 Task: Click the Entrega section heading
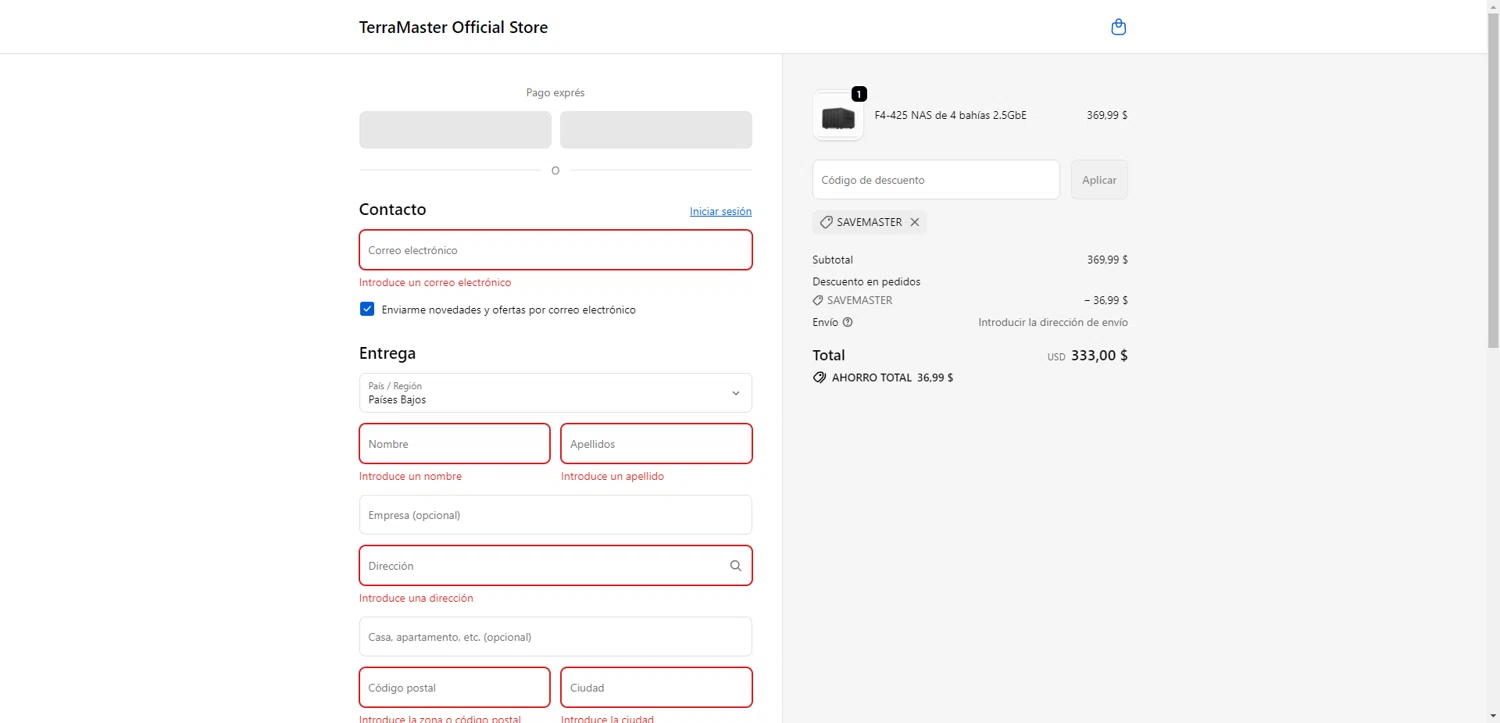point(387,353)
